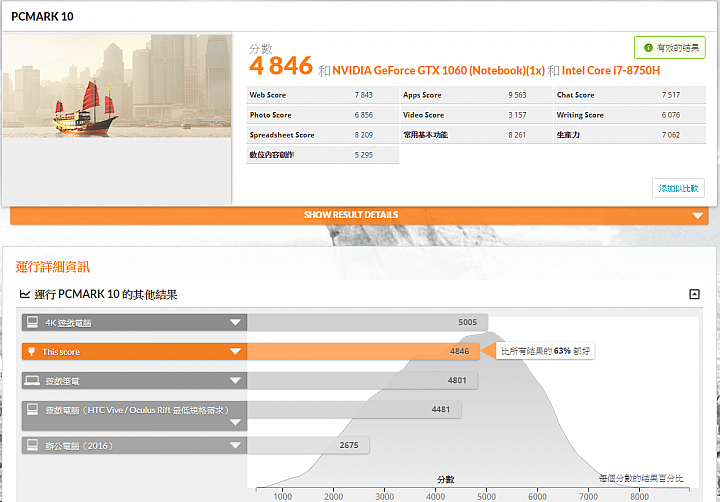This screenshot has height=502, width=720.
Task: Click the Spreadsheet Score value 8 209
Action: pyautogui.click(x=363, y=135)
